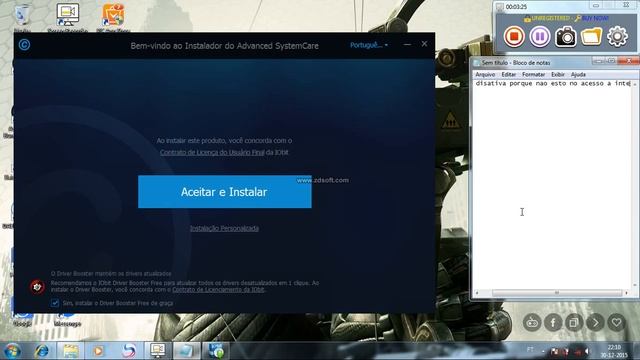640x360 pixels.
Task: Open the recorder output folder
Action: tap(591, 37)
